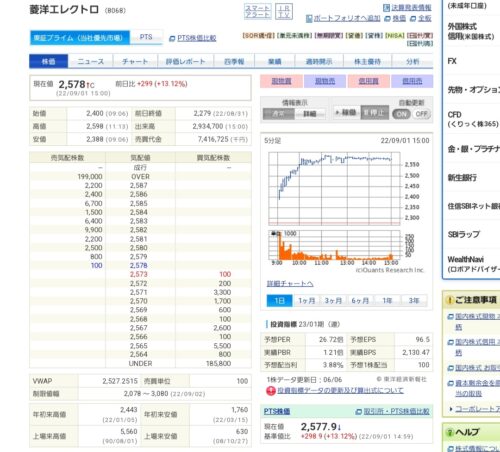This screenshot has width=500, height=452.
Task: Open the CFD sidebar item
Action: [473, 119]
